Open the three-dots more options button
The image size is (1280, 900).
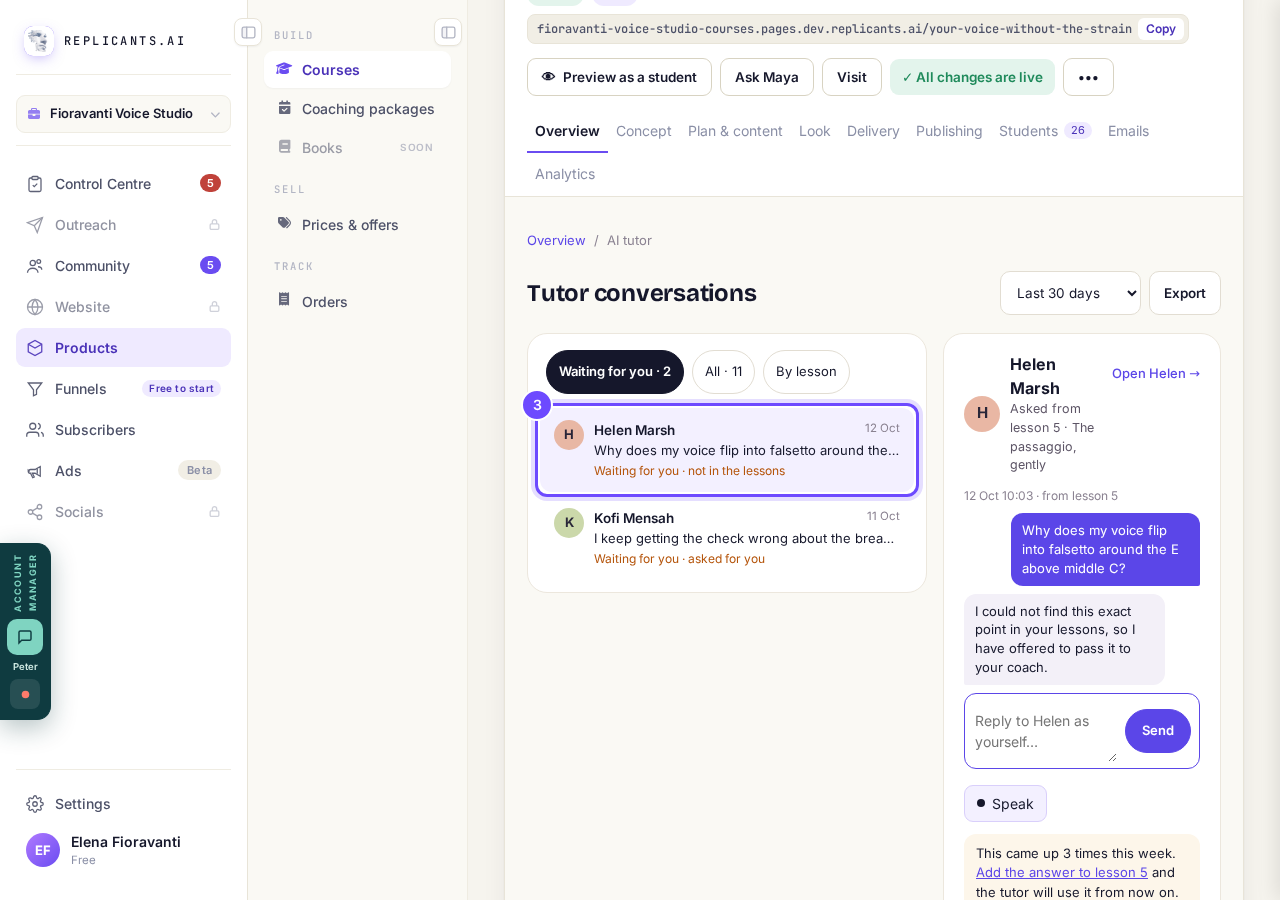click(x=1088, y=77)
